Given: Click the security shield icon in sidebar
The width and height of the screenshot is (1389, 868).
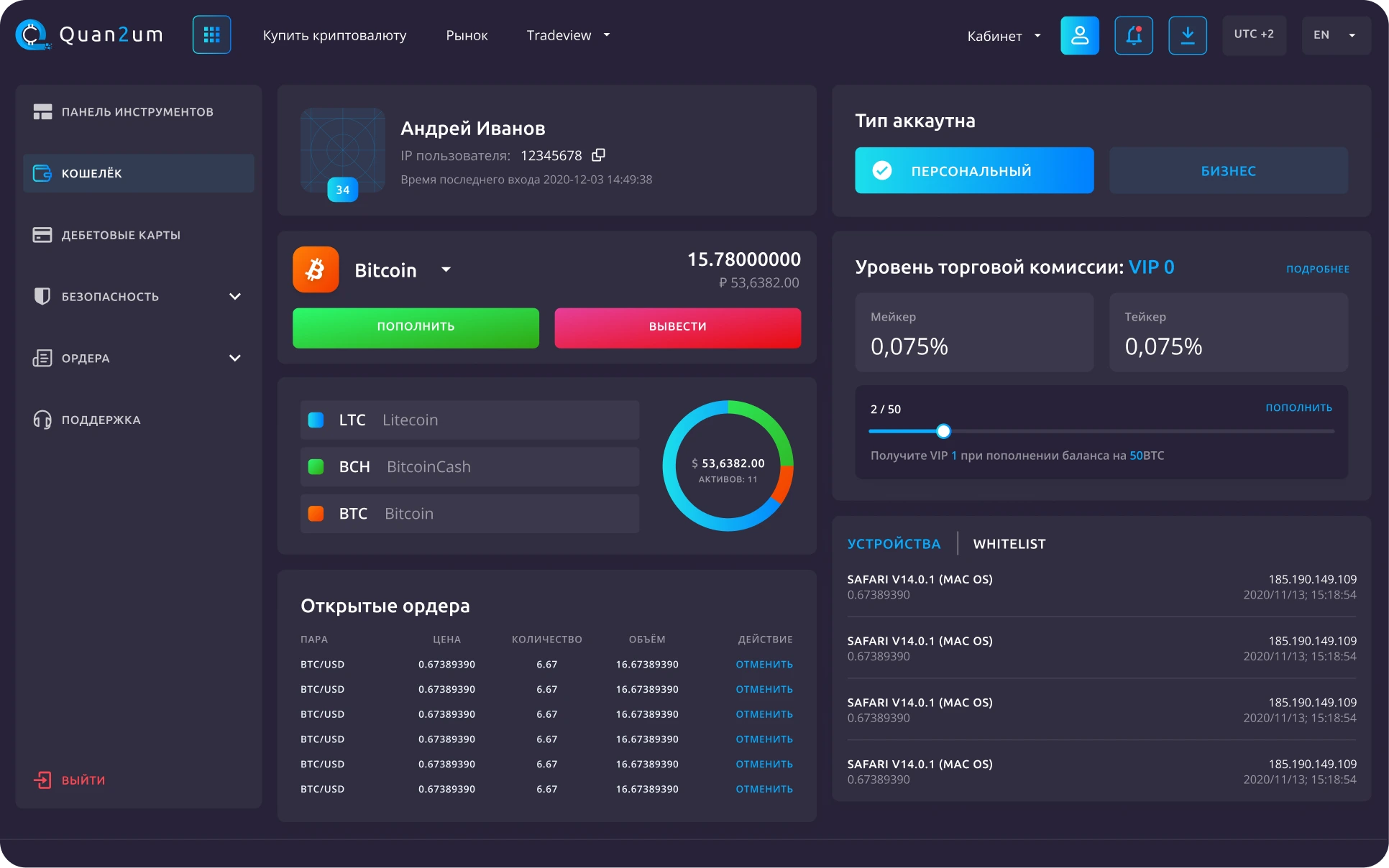Looking at the screenshot, I should click(42, 296).
